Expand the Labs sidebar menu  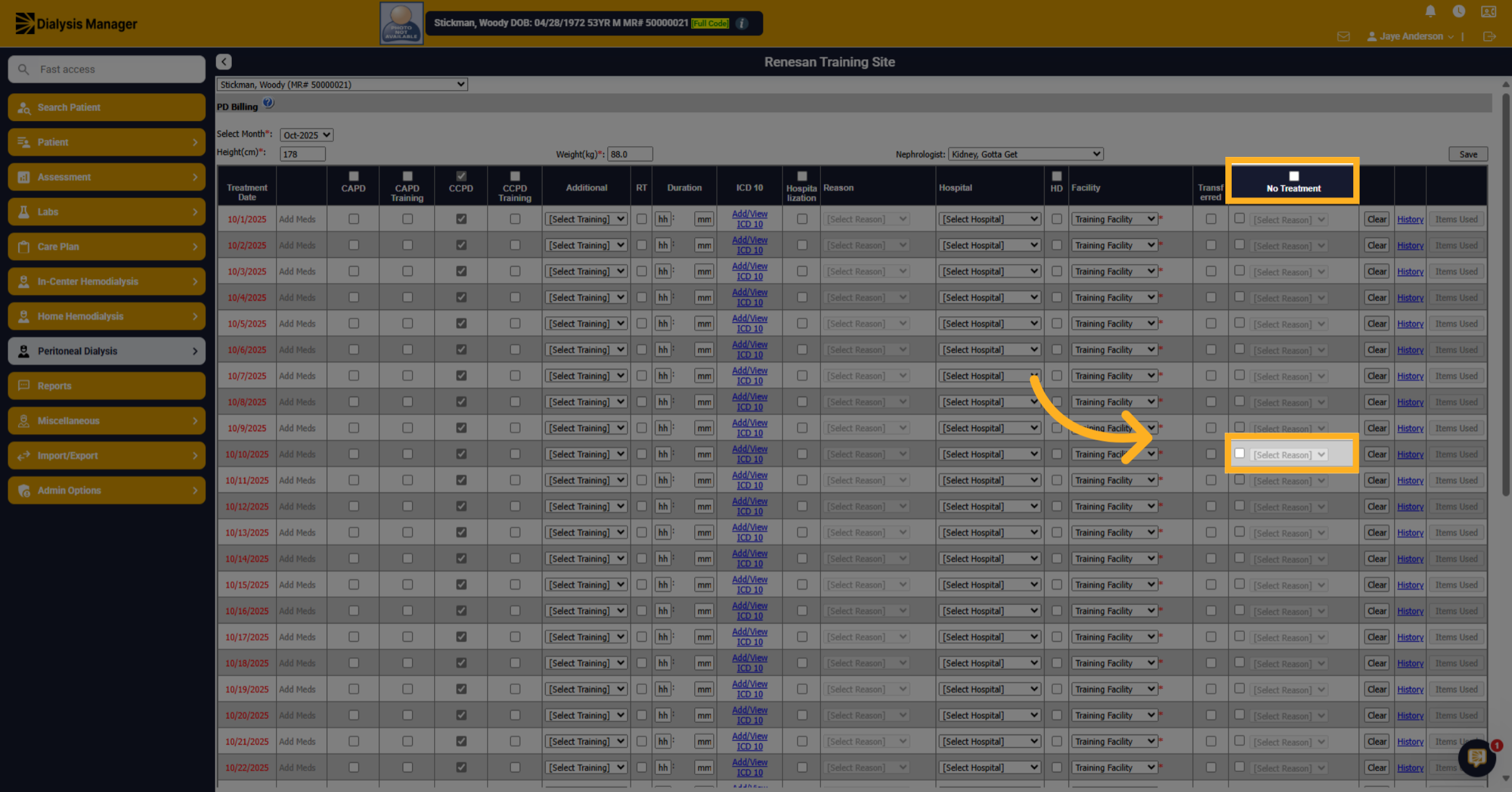point(106,212)
